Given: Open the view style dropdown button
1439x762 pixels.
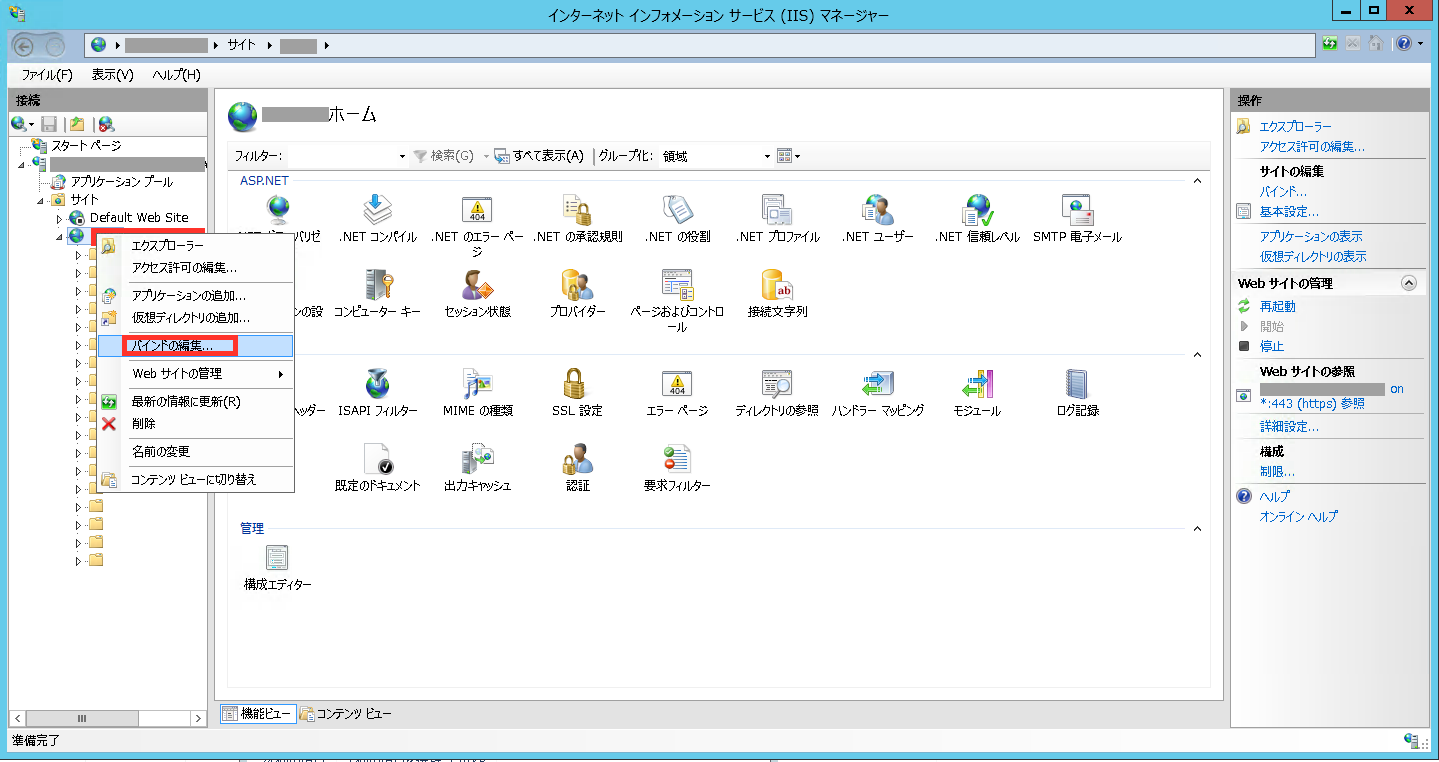Looking at the screenshot, I should point(789,156).
